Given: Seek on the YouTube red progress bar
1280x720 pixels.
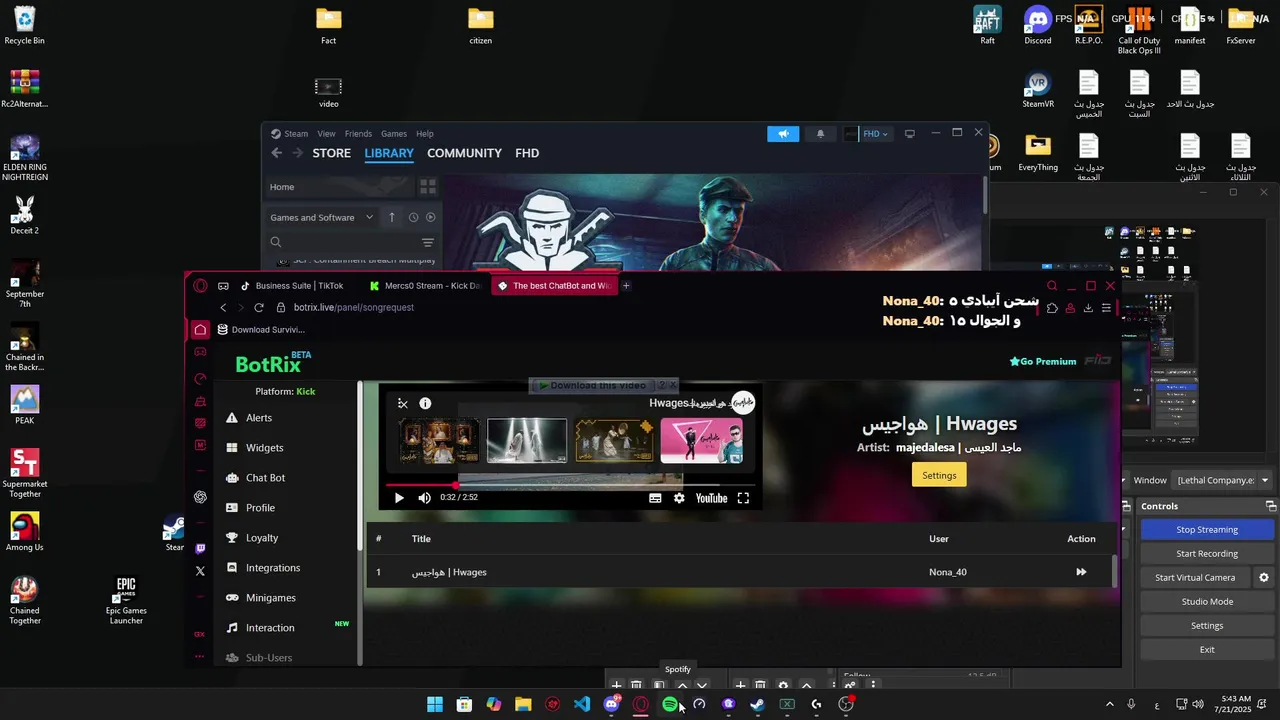Looking at the screenshot, I should [x=570, y=484].
